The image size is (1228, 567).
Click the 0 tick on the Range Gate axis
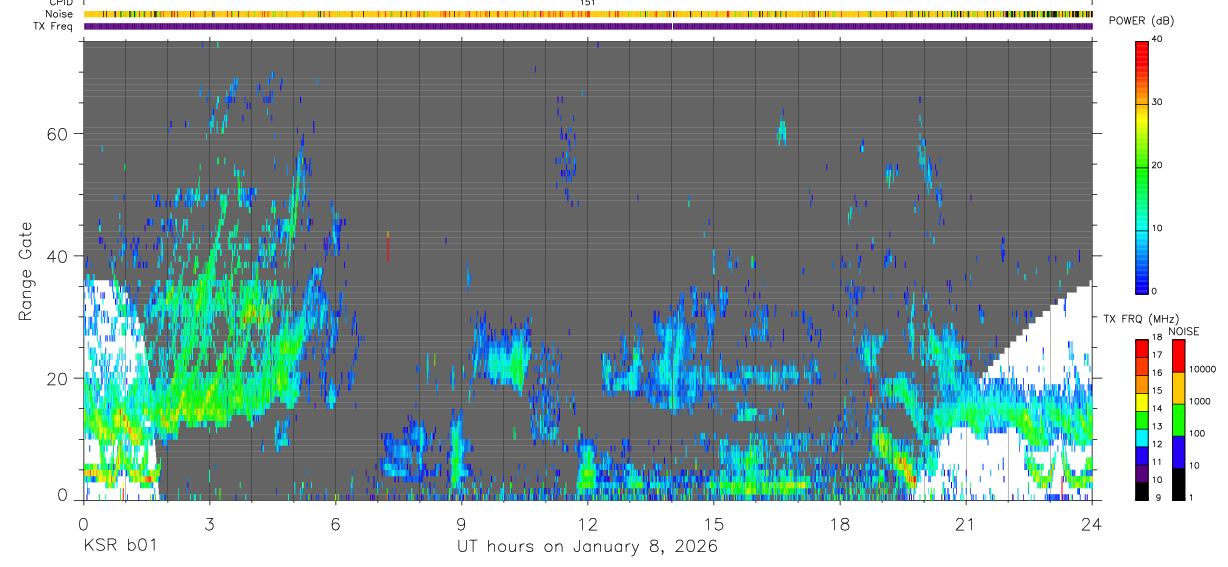[62, 496]
